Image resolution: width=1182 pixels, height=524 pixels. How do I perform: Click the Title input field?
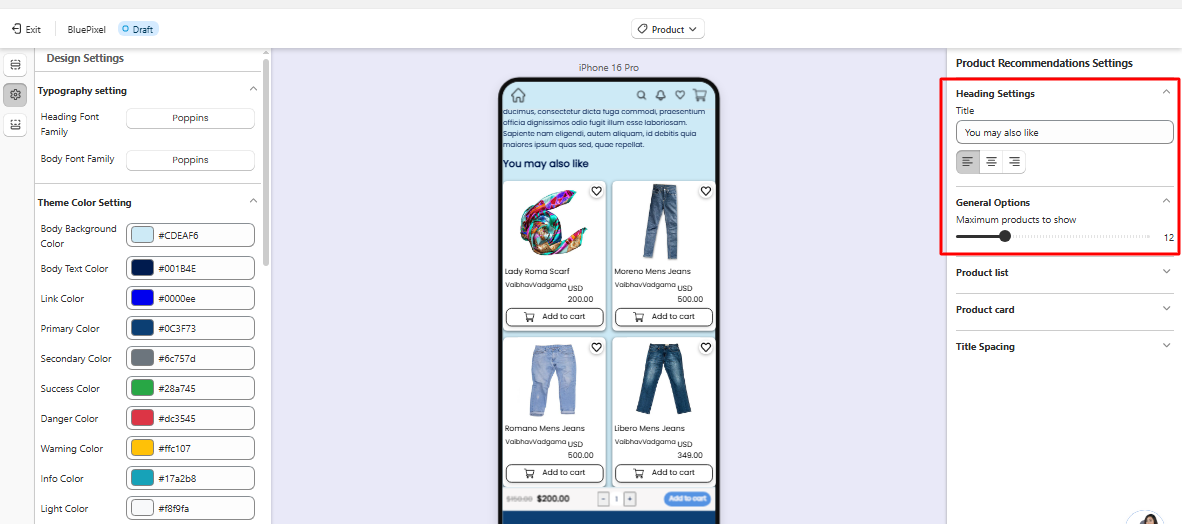click(1064, 132)
